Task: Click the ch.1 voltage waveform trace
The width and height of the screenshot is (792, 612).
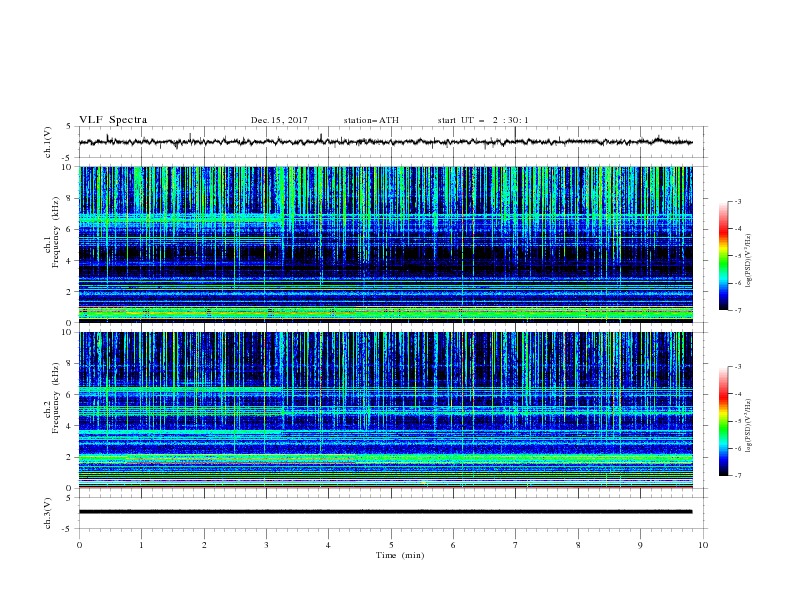Action: pyautogui.click(x=385, y=142)
